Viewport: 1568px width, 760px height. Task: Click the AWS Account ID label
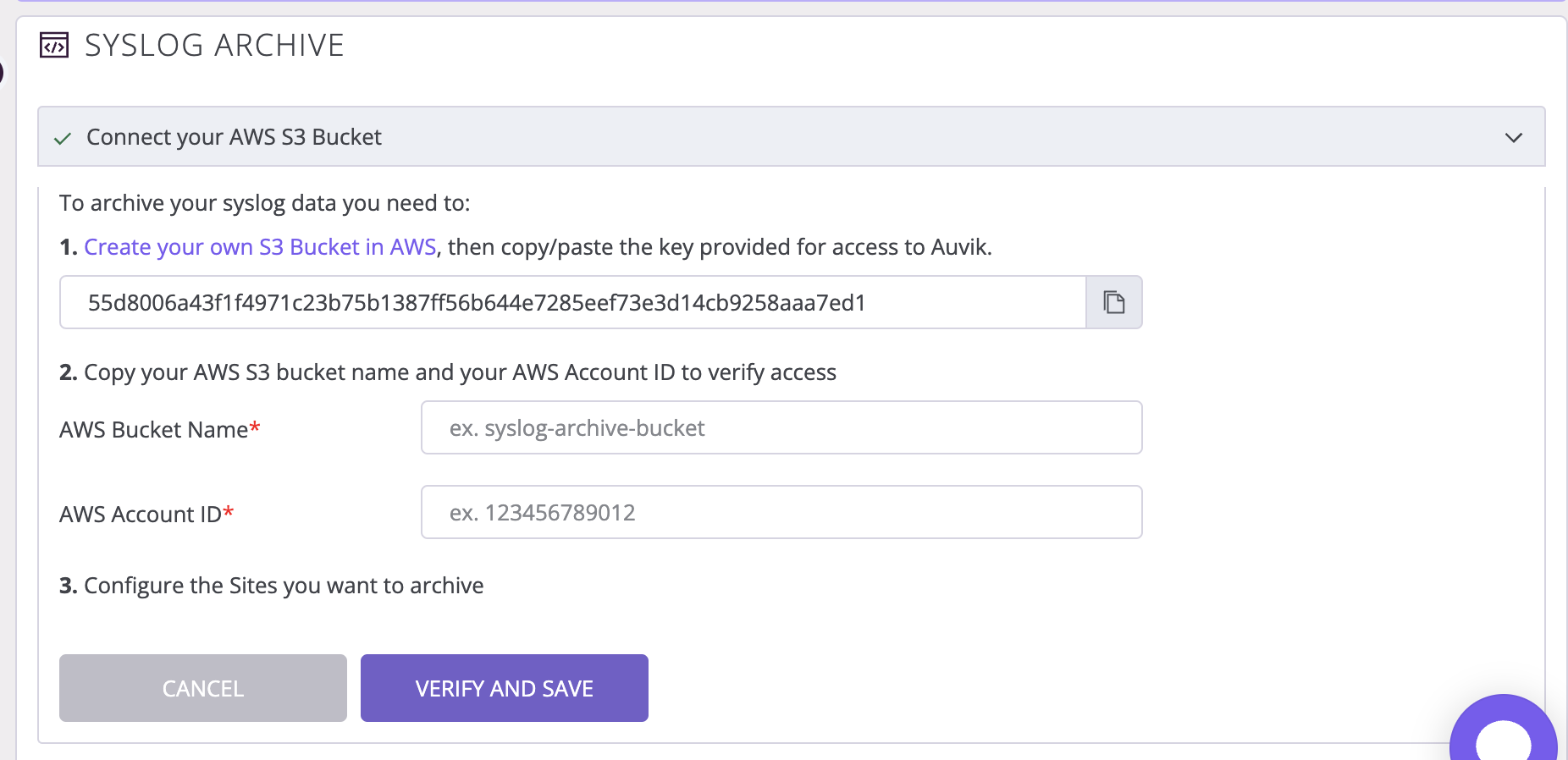[x=146, y=515]
